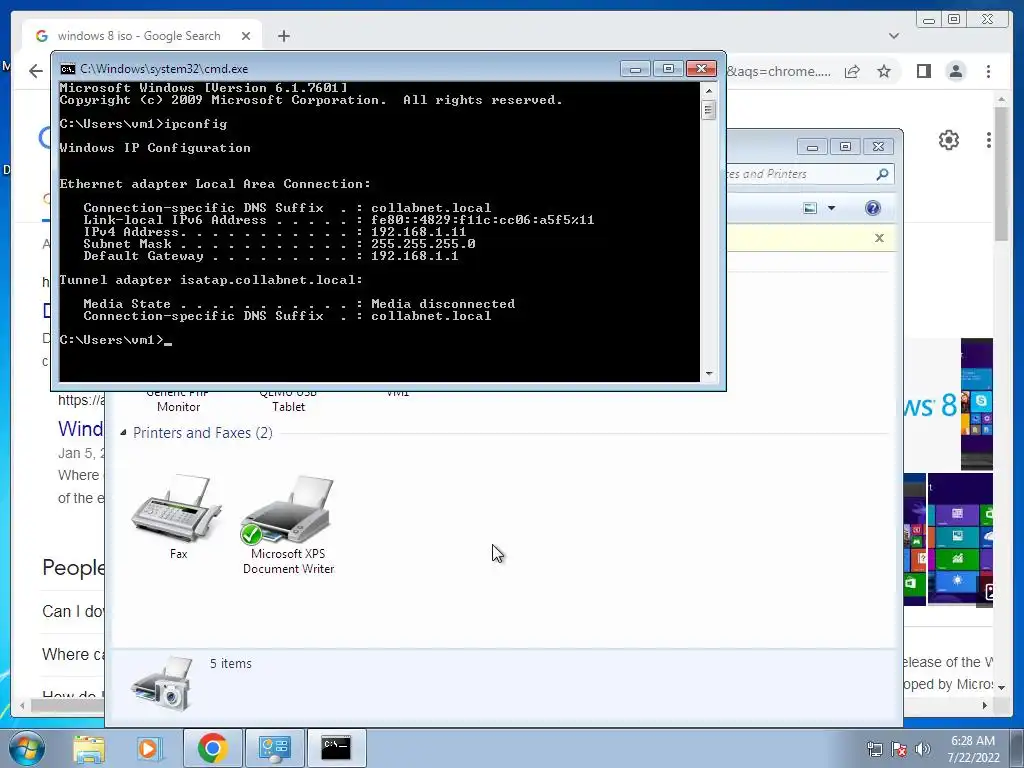1024x768 pixels.
Task: Open help in Devices and Printers
Action: [x=872, y=208]
